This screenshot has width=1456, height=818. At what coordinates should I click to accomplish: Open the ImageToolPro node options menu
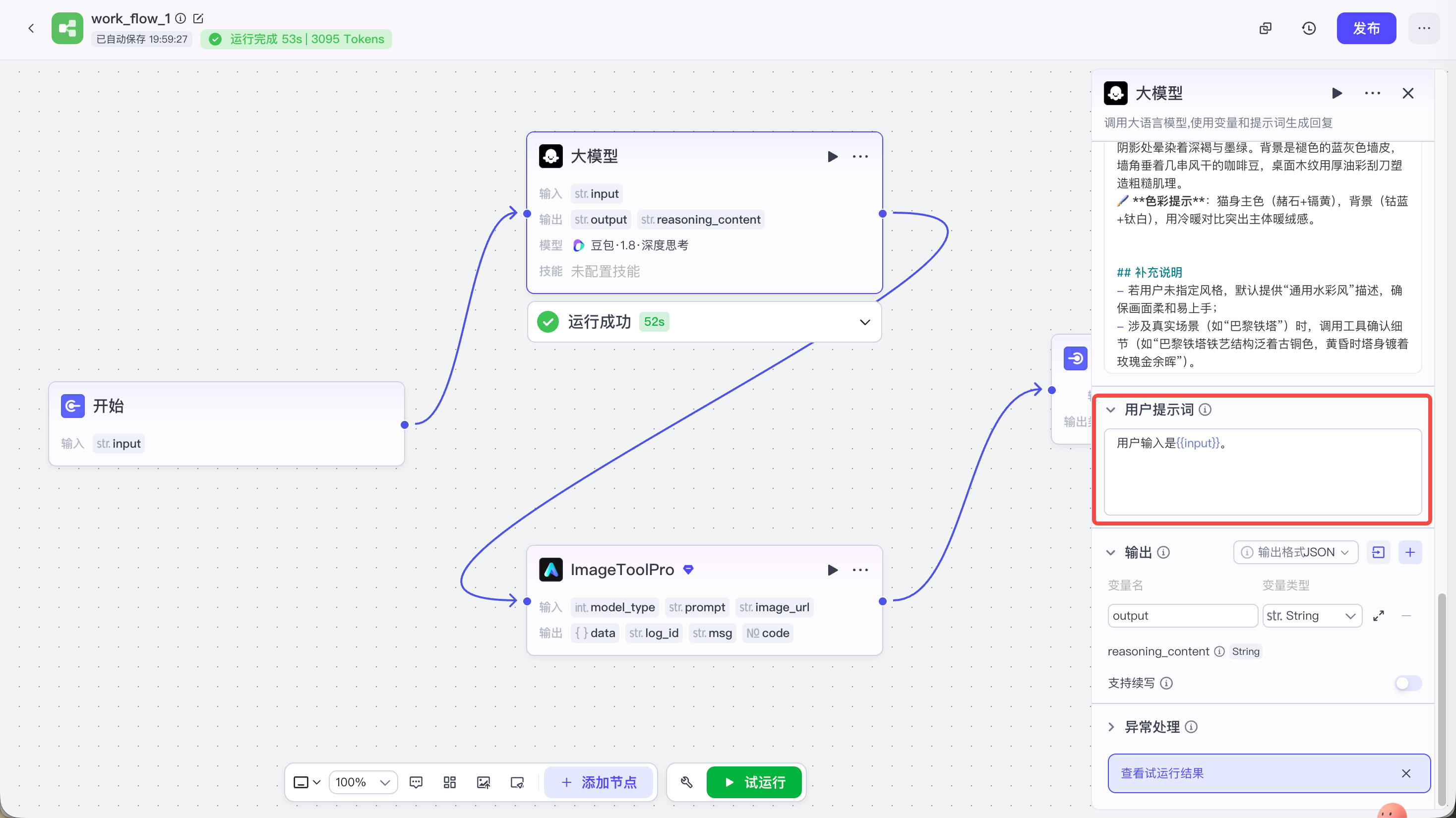(x=860, y=570)
